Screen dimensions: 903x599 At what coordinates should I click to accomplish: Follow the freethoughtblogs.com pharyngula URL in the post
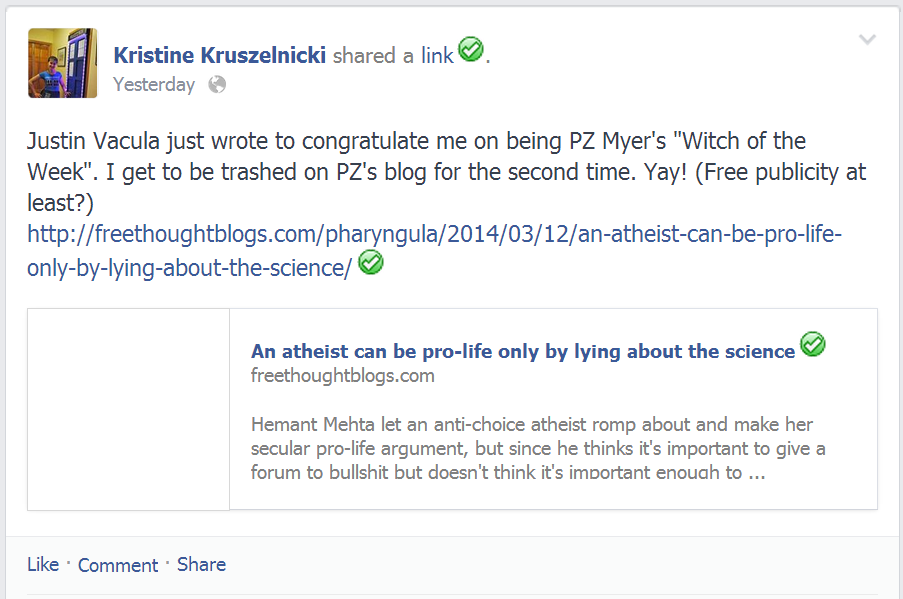click(435, 236)
